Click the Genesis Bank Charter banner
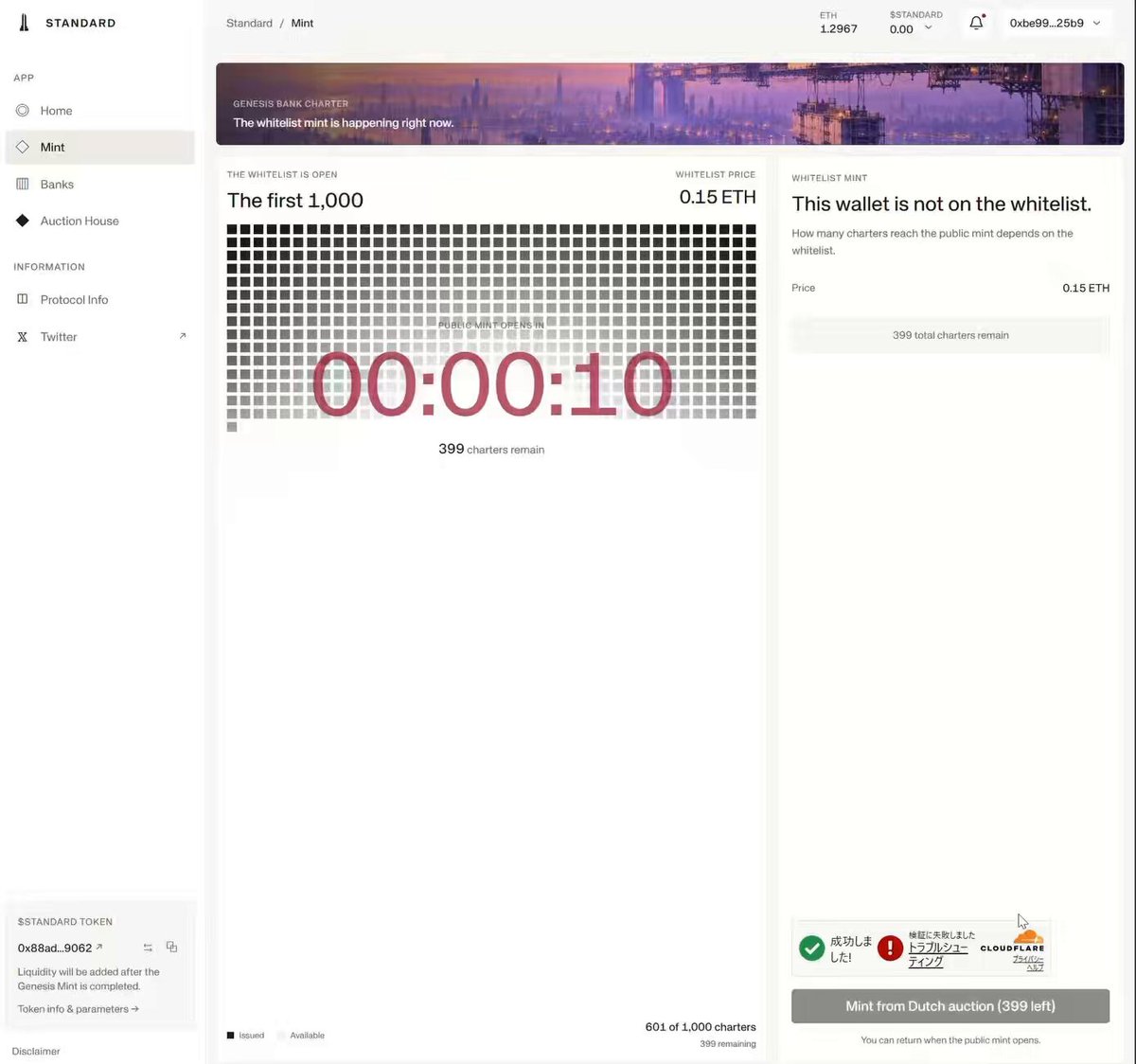 click(669, 104)
